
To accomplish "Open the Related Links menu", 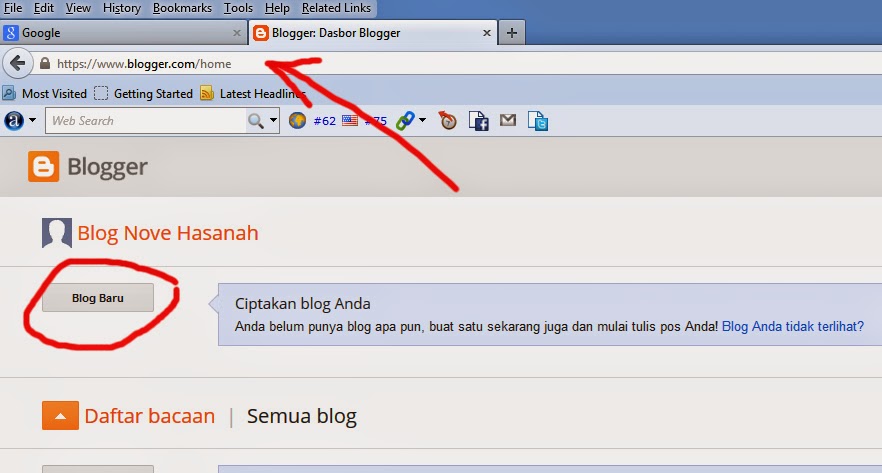I will coord(336,8).
